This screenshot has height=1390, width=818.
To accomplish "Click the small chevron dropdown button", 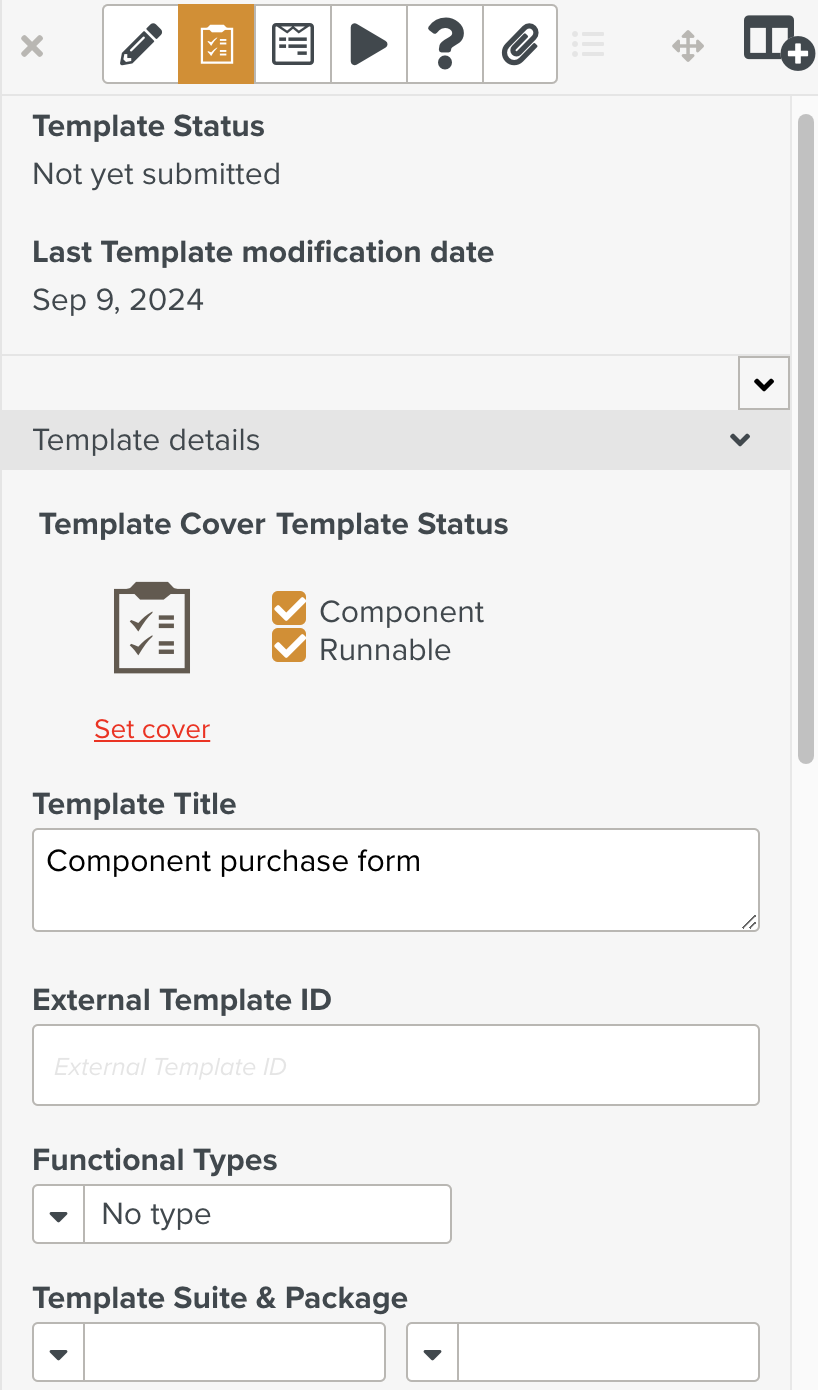I will [x=764, y=384].
